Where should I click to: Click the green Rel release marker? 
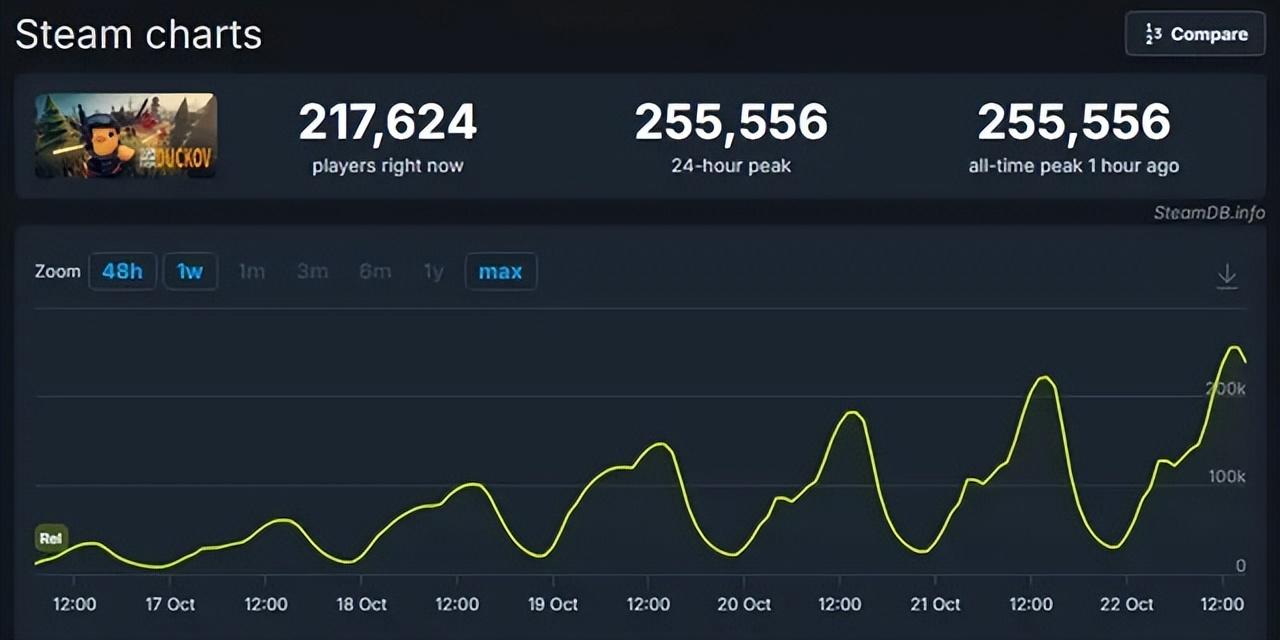pyautogui.click(x=51, y=538)
